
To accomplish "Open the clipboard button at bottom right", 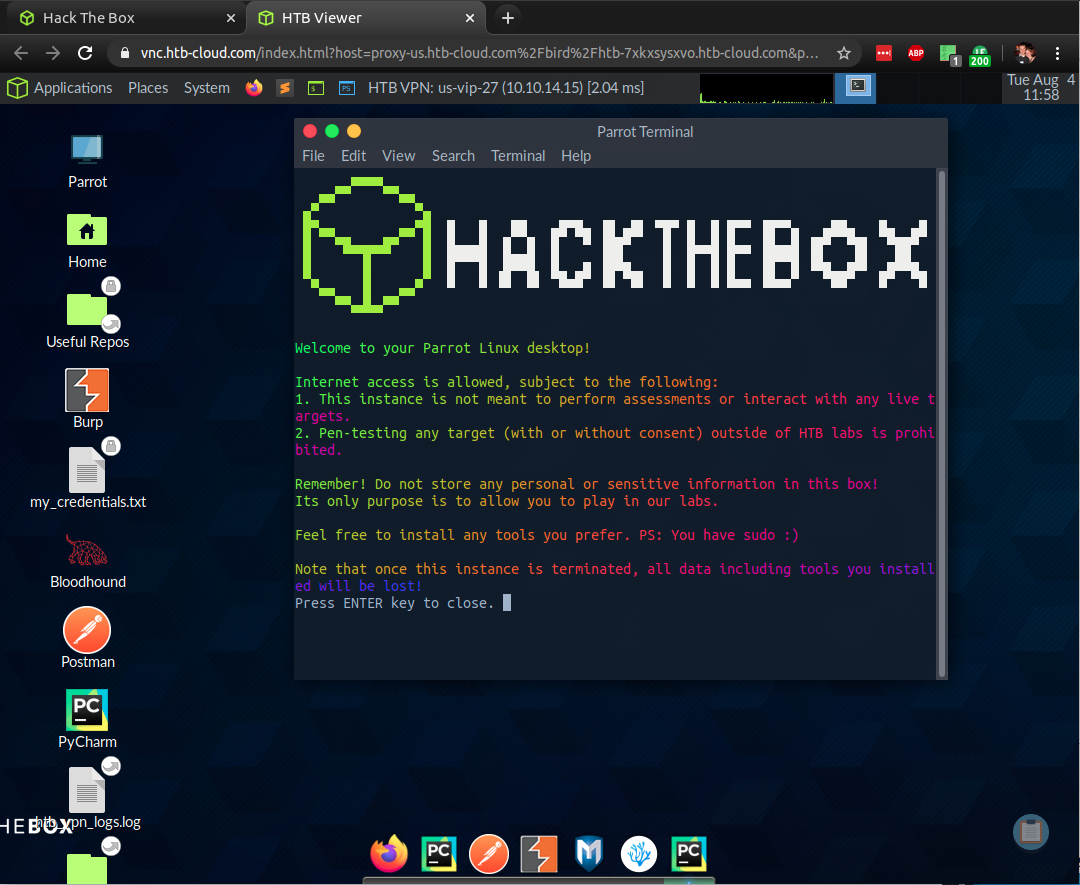I will (x=1030, y=831).
